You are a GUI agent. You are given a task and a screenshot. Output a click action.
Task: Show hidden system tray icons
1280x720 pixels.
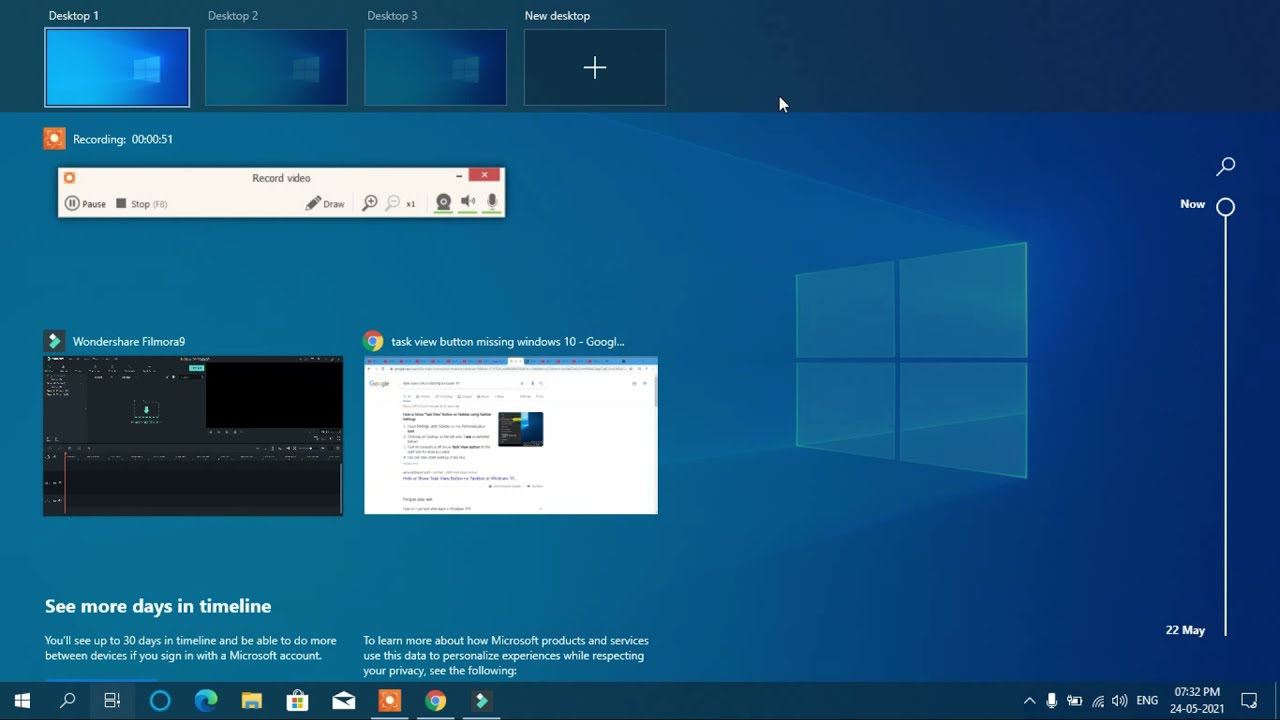click(x=1029, y=701)
